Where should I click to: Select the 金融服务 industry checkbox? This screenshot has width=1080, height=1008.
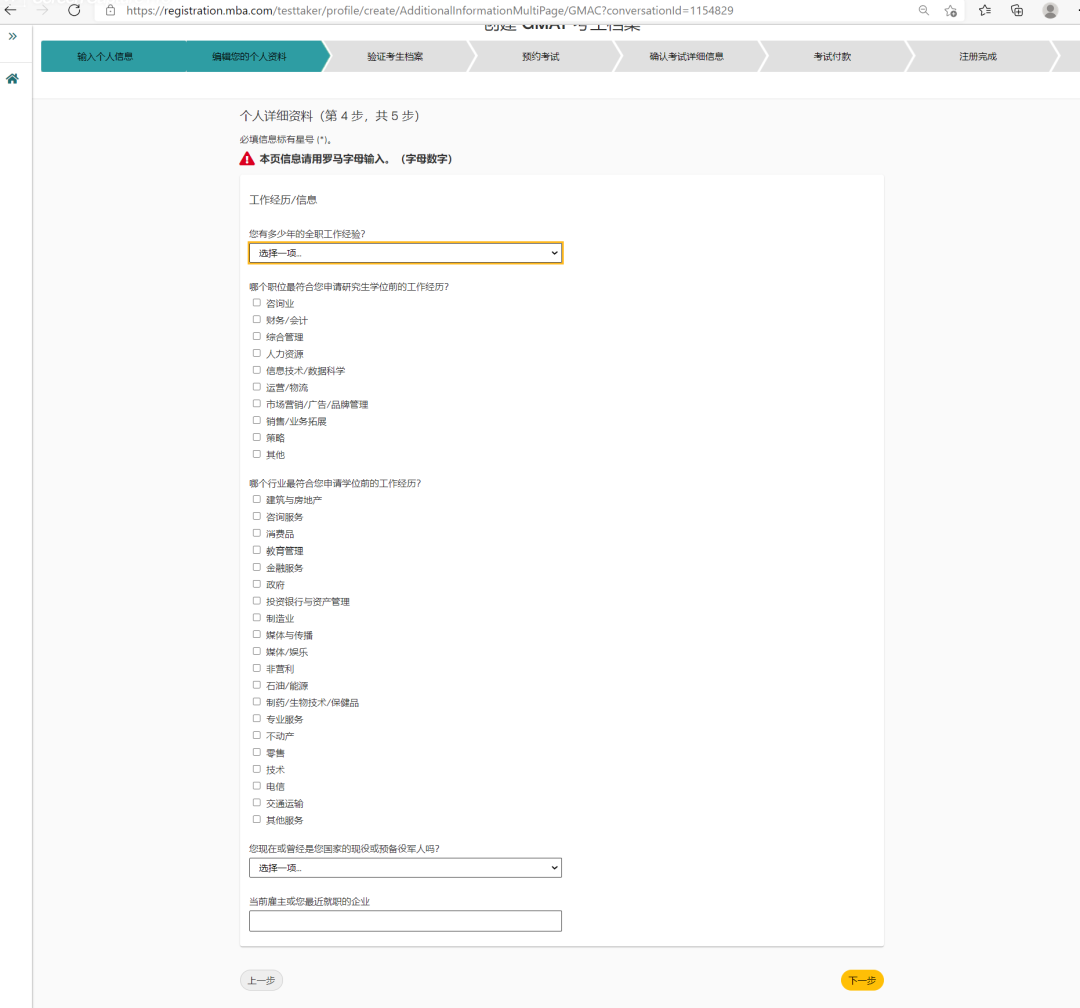click(x=256, y=567)
